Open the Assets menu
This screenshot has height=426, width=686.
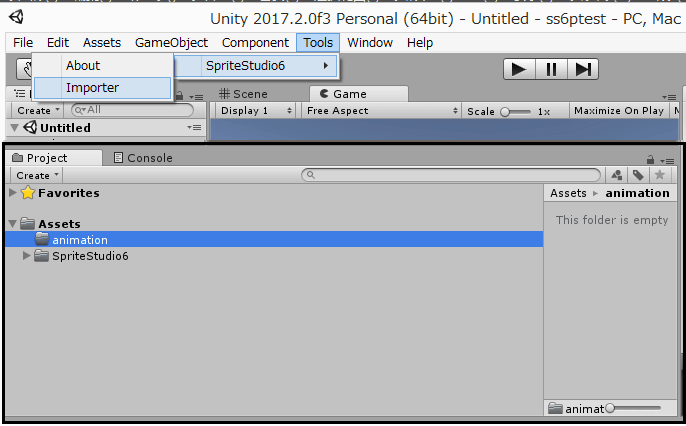point(102,42)
